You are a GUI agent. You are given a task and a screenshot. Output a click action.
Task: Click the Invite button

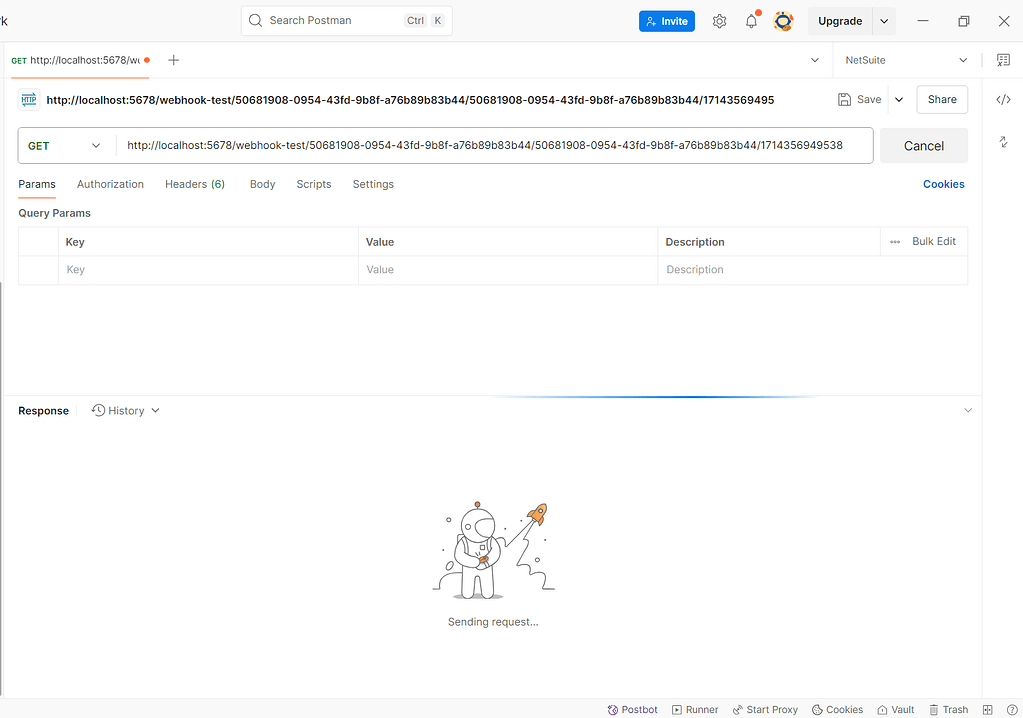click(666, 20)
